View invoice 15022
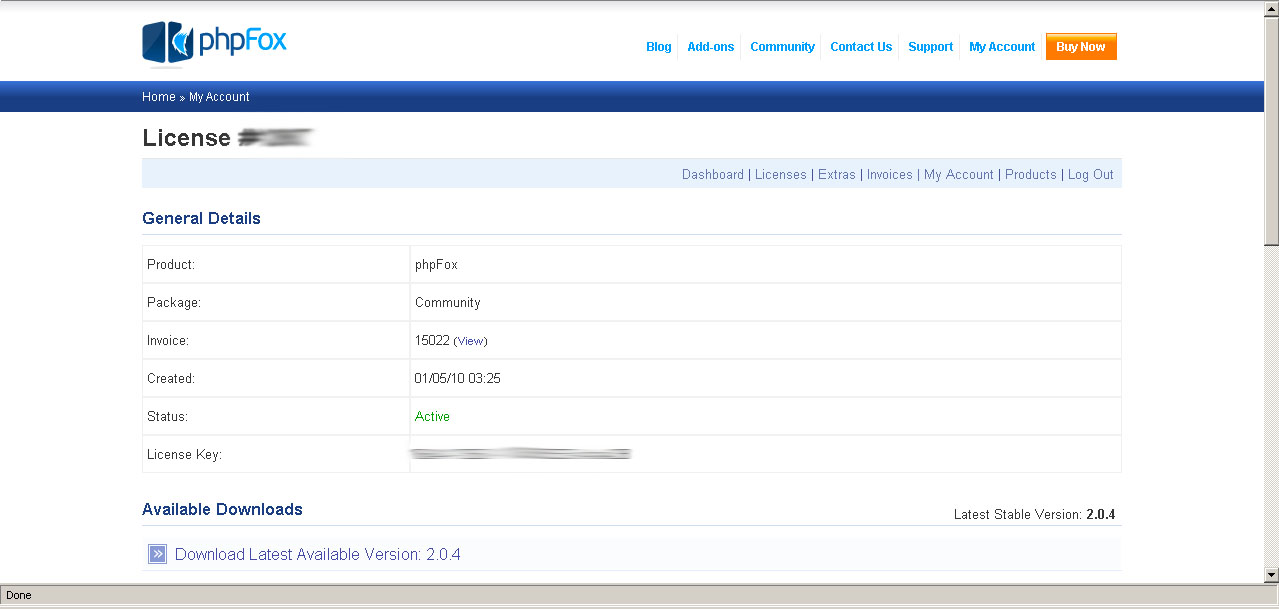The height and width of the screenshot is (609, 1279). (x=470, y=341)
